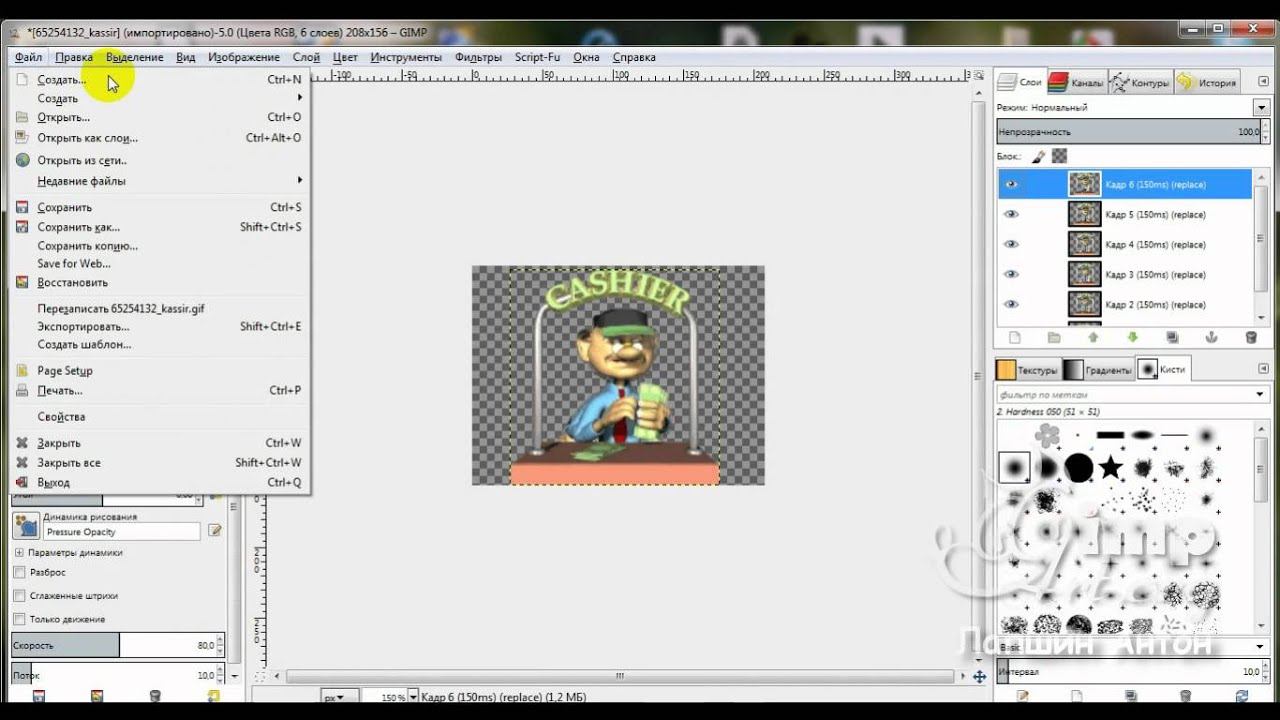Hide layer Кадр 2 via eye icon
The width and height of the screenshot is (1280, 720).
(x=1011, y=304)
